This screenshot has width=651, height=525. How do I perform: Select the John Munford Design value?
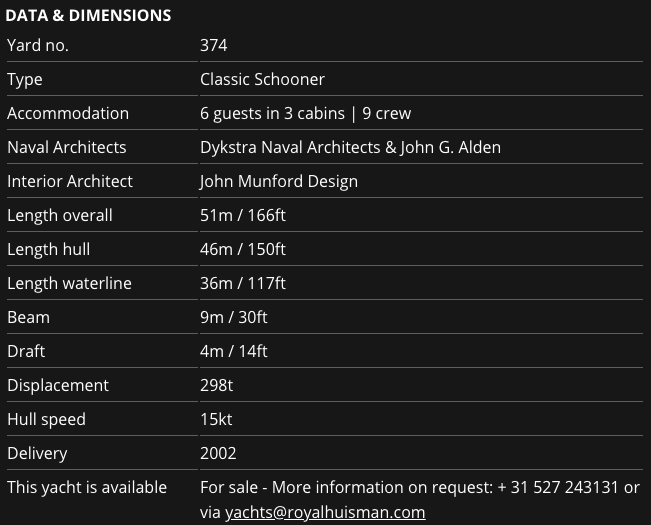click(x=279, y=181)
